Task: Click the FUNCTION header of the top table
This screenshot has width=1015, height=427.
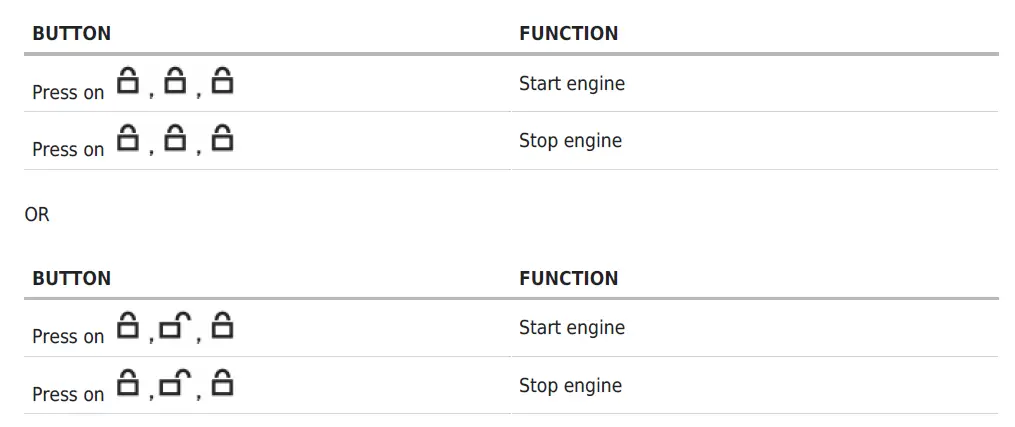Action: tap(568, 34)
